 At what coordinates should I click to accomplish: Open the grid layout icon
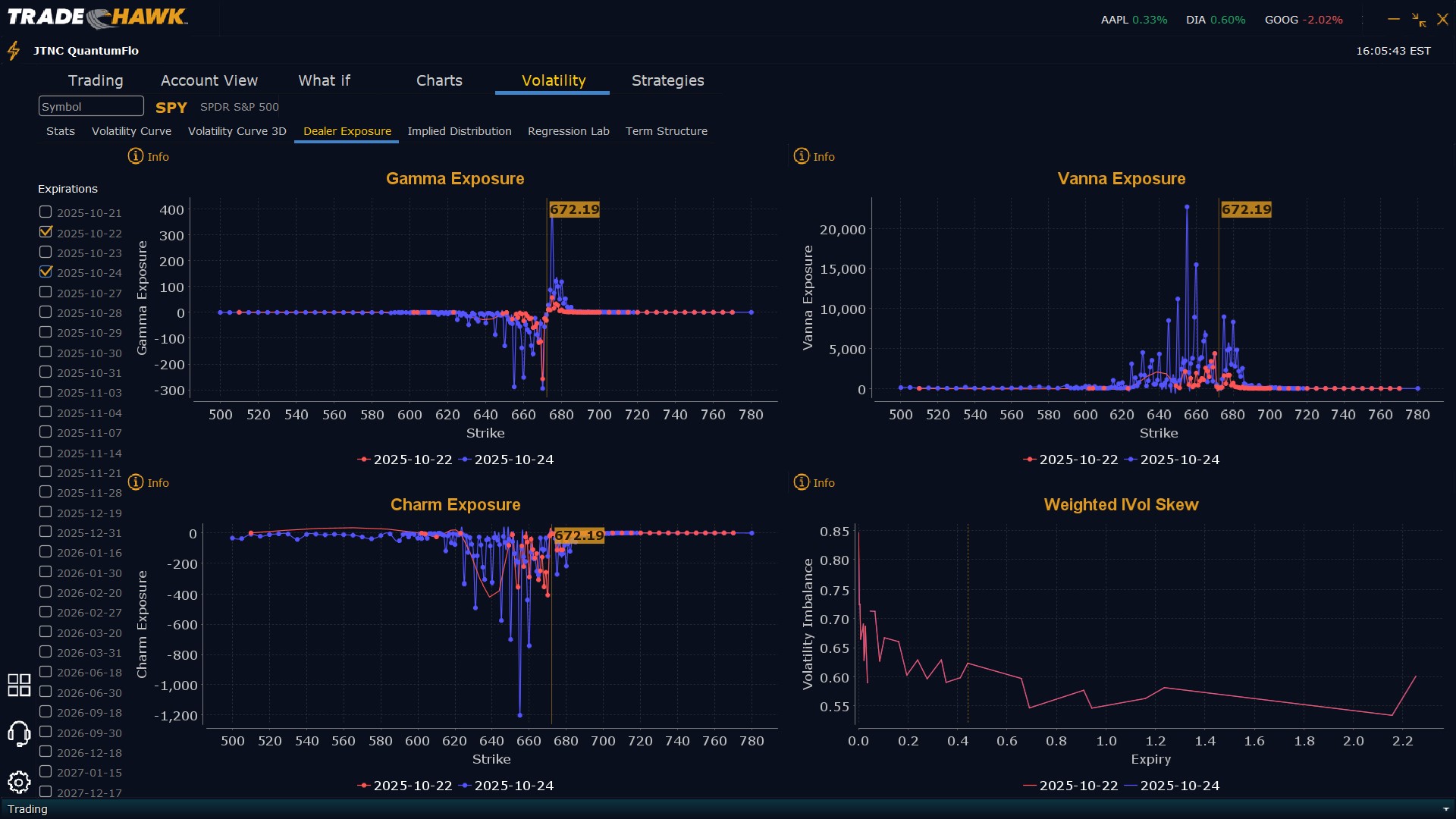19,685
